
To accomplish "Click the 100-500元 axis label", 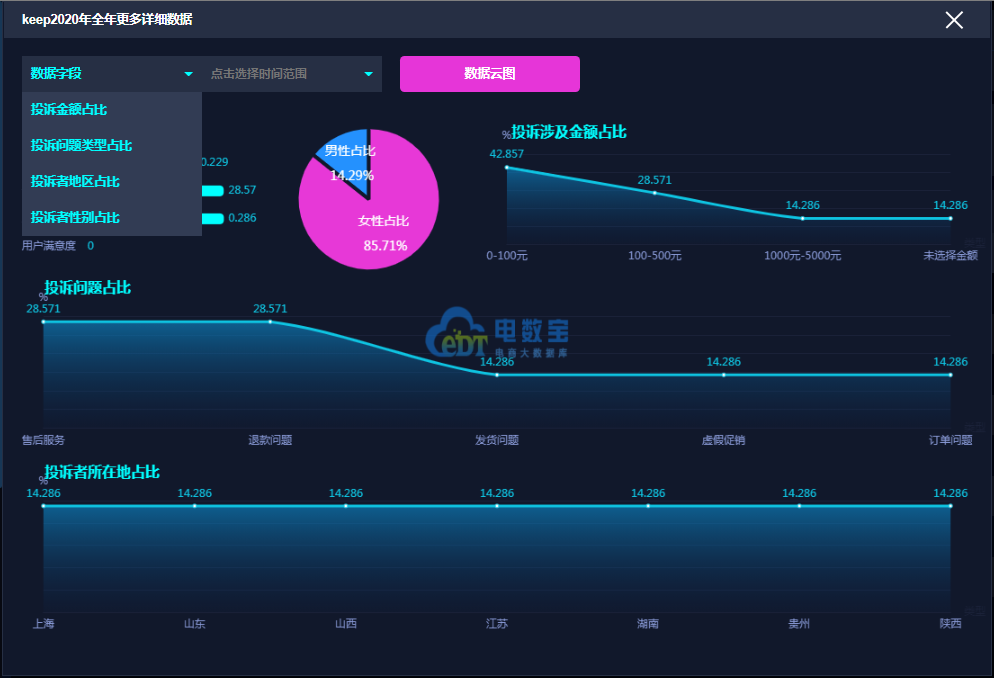I will [x=654, y=255].
